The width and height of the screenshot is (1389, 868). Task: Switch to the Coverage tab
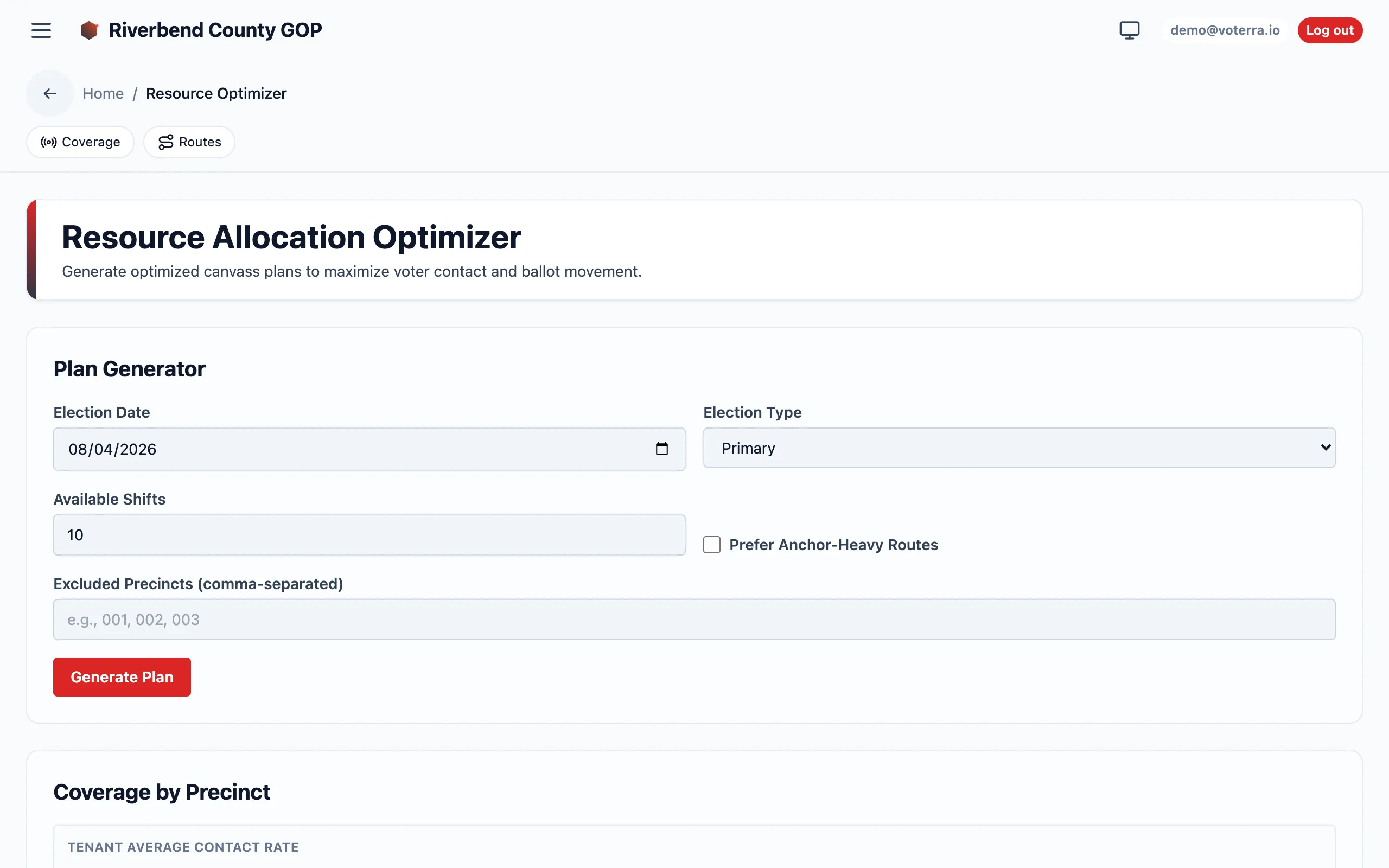[80, 142]
